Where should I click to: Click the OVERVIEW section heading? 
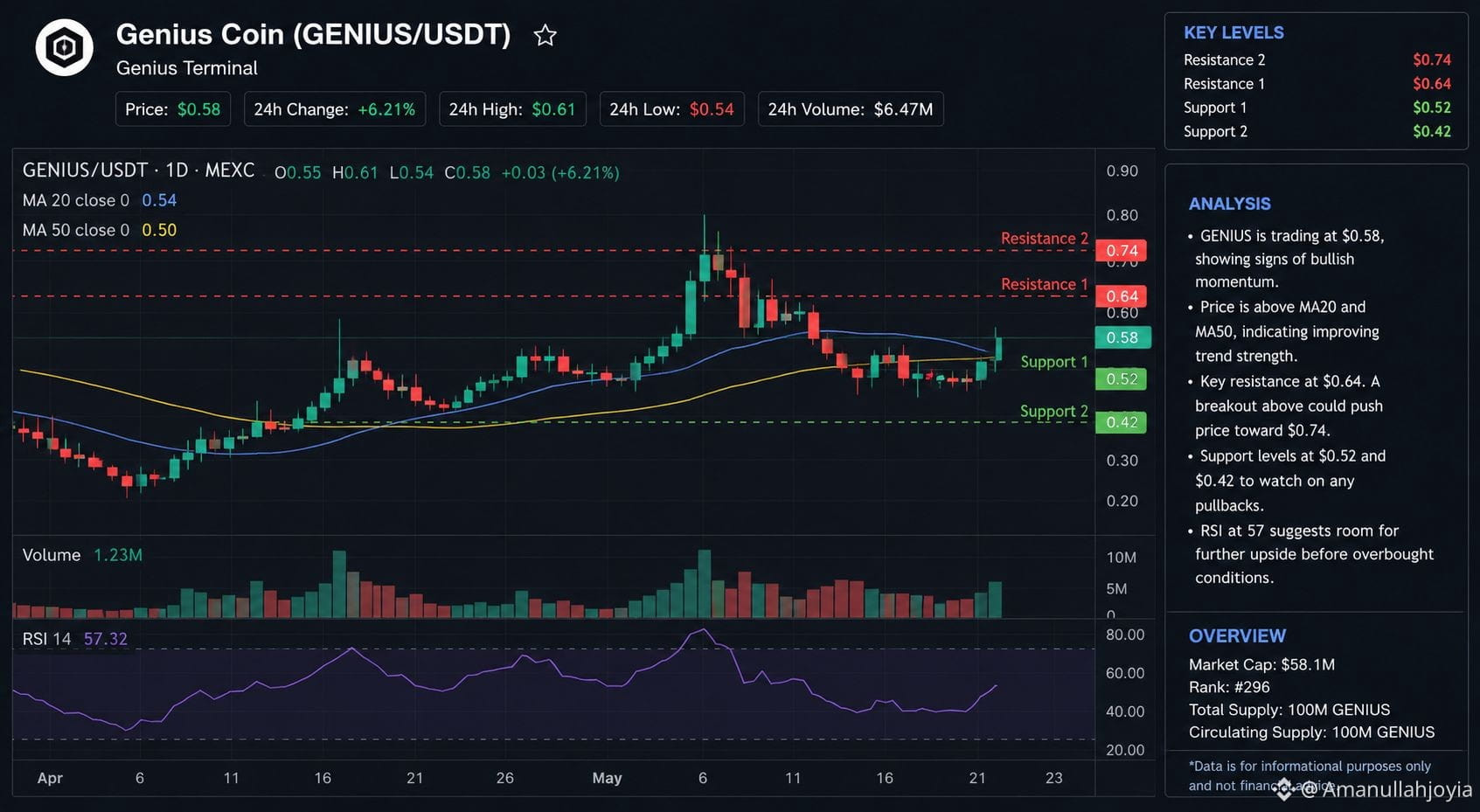[x=1237, y=636]
